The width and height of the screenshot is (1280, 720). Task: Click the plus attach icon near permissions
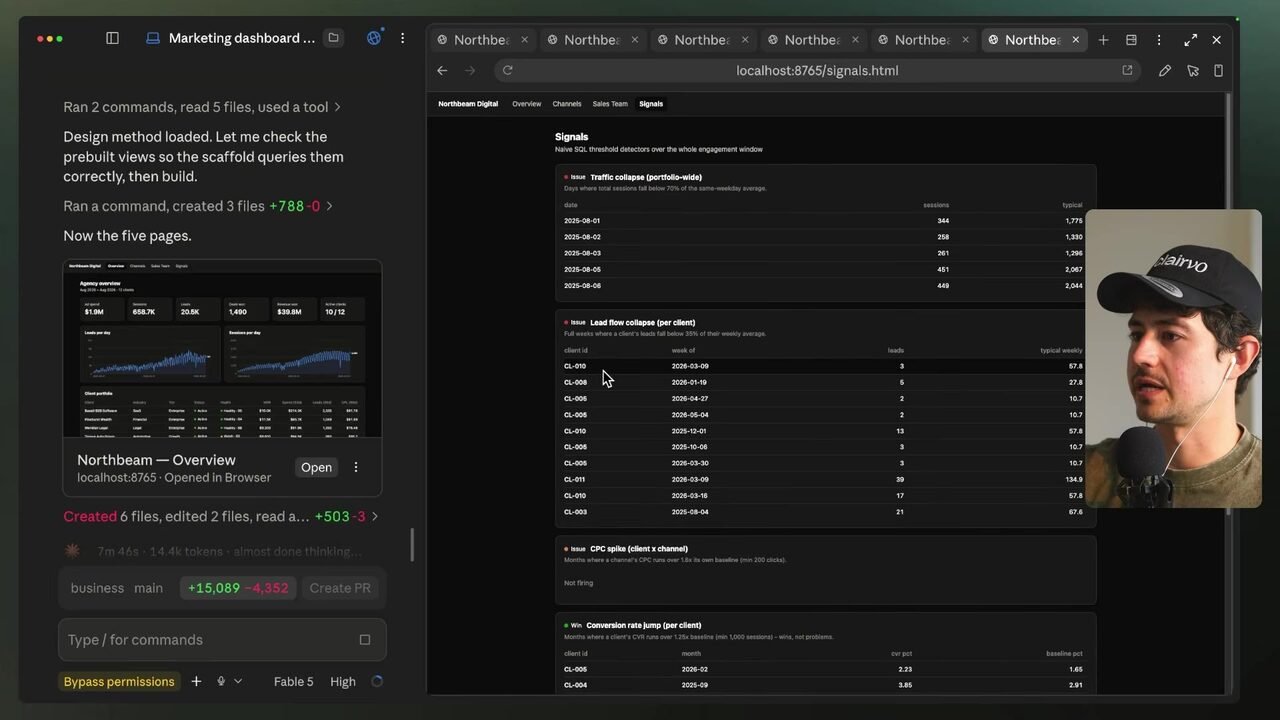[x=196, y=681]
